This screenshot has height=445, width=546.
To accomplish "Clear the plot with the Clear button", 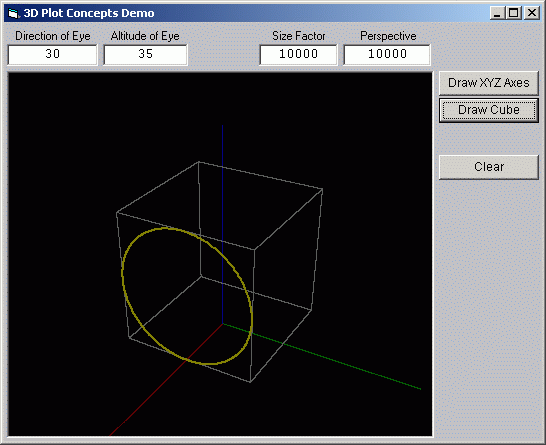I will pyautogui.click(x=489, y=167).
